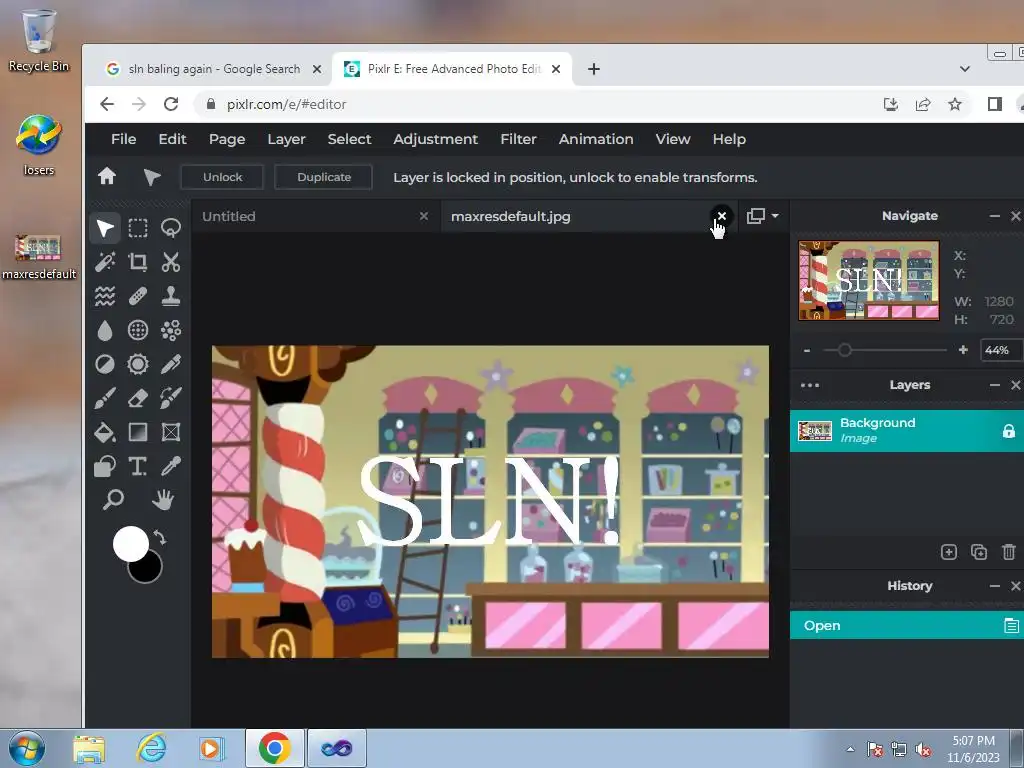Select the Liquify tool
Screen dimensions: 1024x768
point(104,296)
